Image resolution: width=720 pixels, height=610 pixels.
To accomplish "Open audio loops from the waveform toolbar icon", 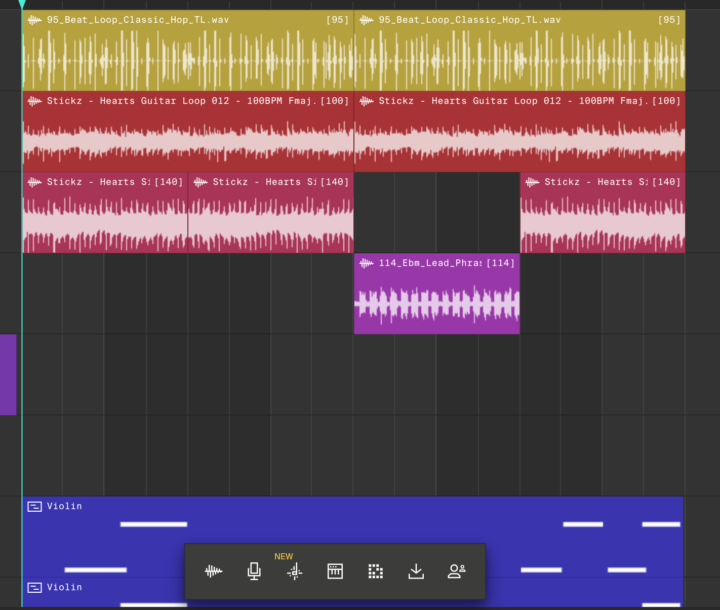I will coord(214,571).
